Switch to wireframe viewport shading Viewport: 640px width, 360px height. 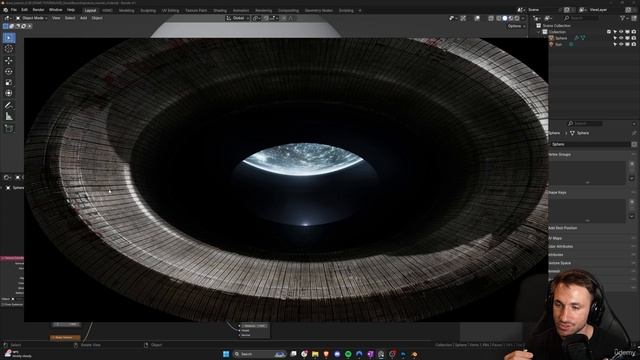pyautogui.click(x=499, y=18)
